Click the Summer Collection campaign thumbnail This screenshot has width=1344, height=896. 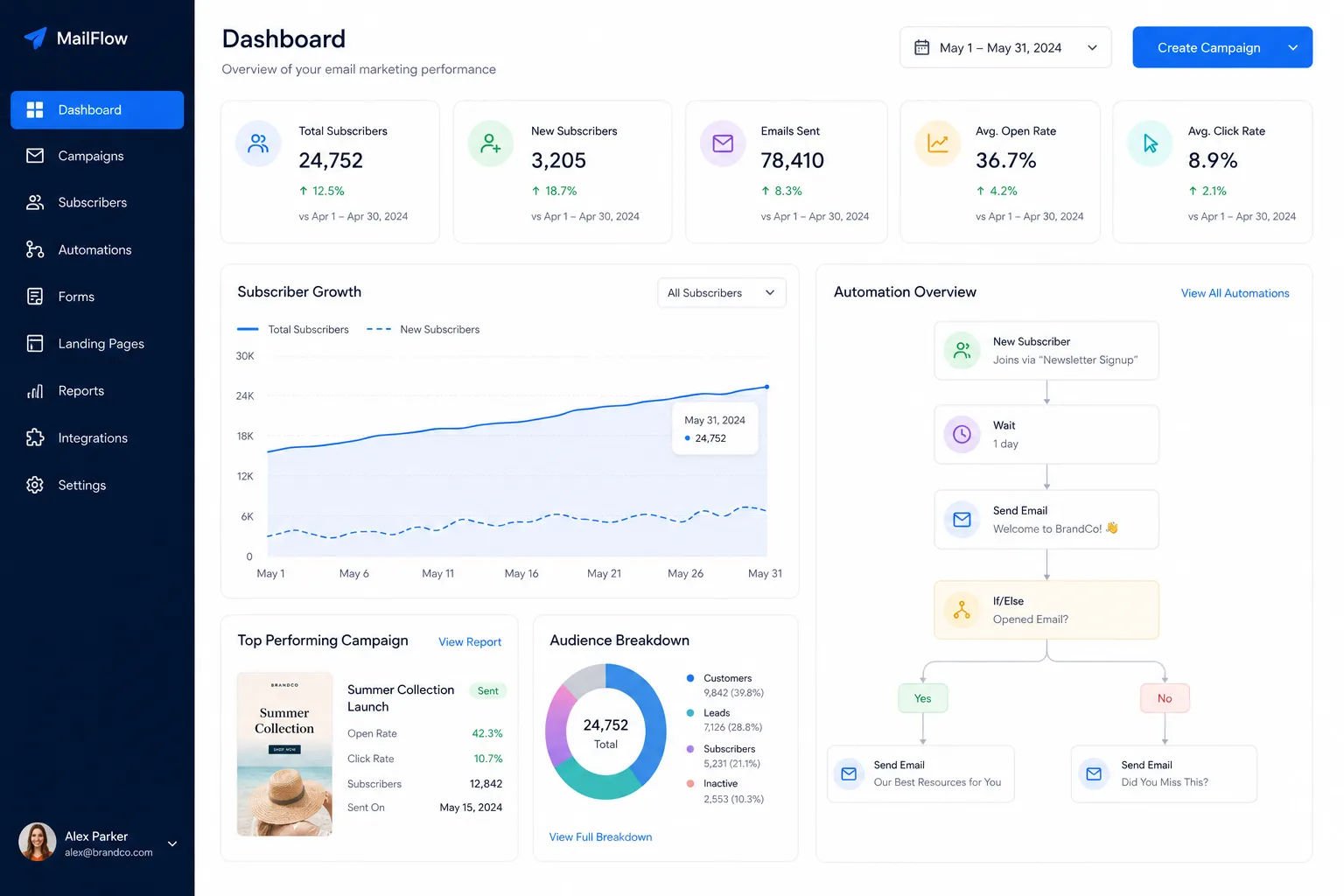[x=284, y=754]
